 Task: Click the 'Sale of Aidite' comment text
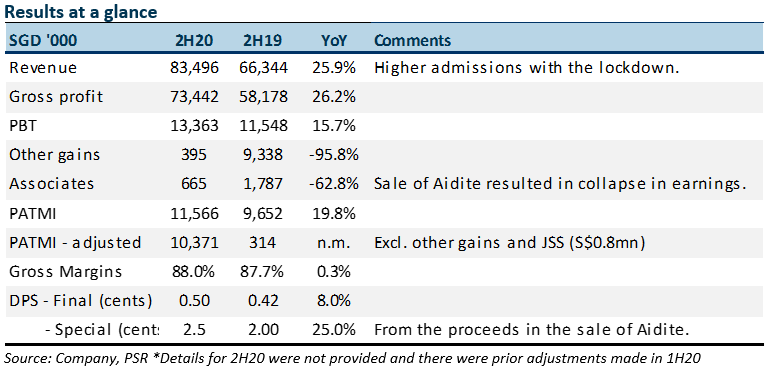560,184
